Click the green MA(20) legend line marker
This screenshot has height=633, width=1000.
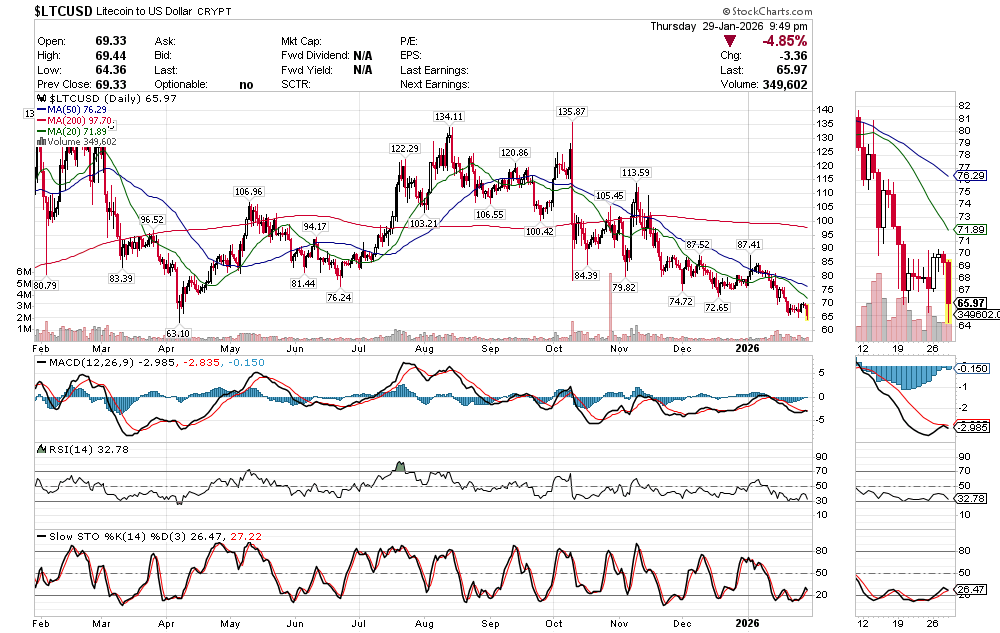40,131
